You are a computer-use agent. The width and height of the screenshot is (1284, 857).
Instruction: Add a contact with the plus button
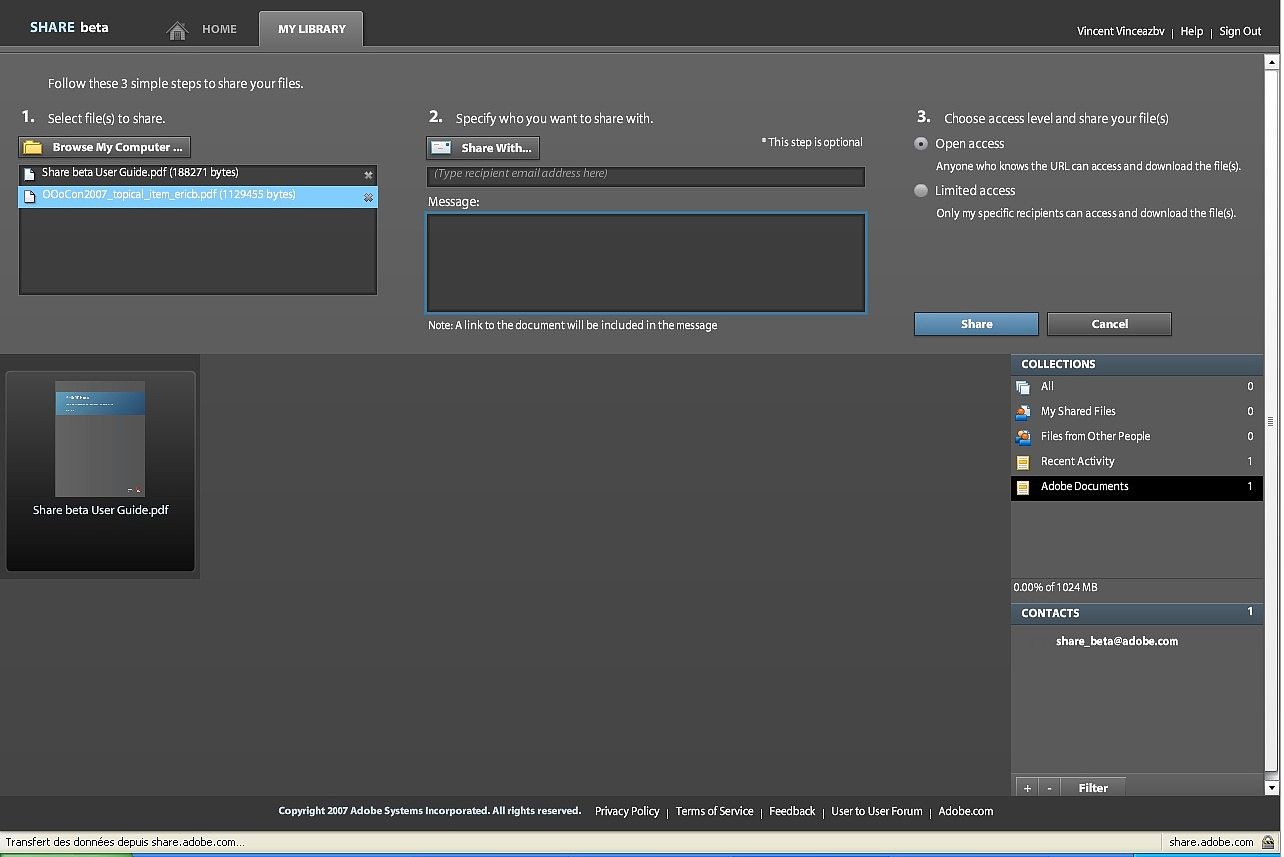(1027, 788)
